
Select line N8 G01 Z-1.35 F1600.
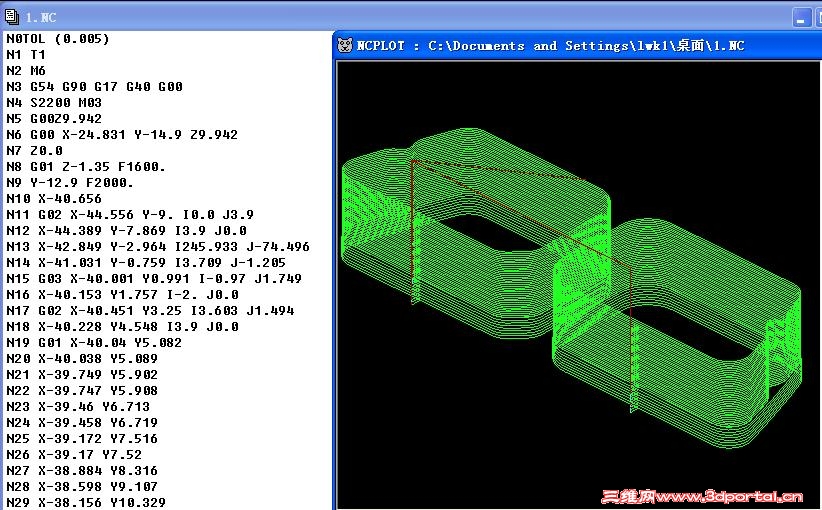coord(86,167)
